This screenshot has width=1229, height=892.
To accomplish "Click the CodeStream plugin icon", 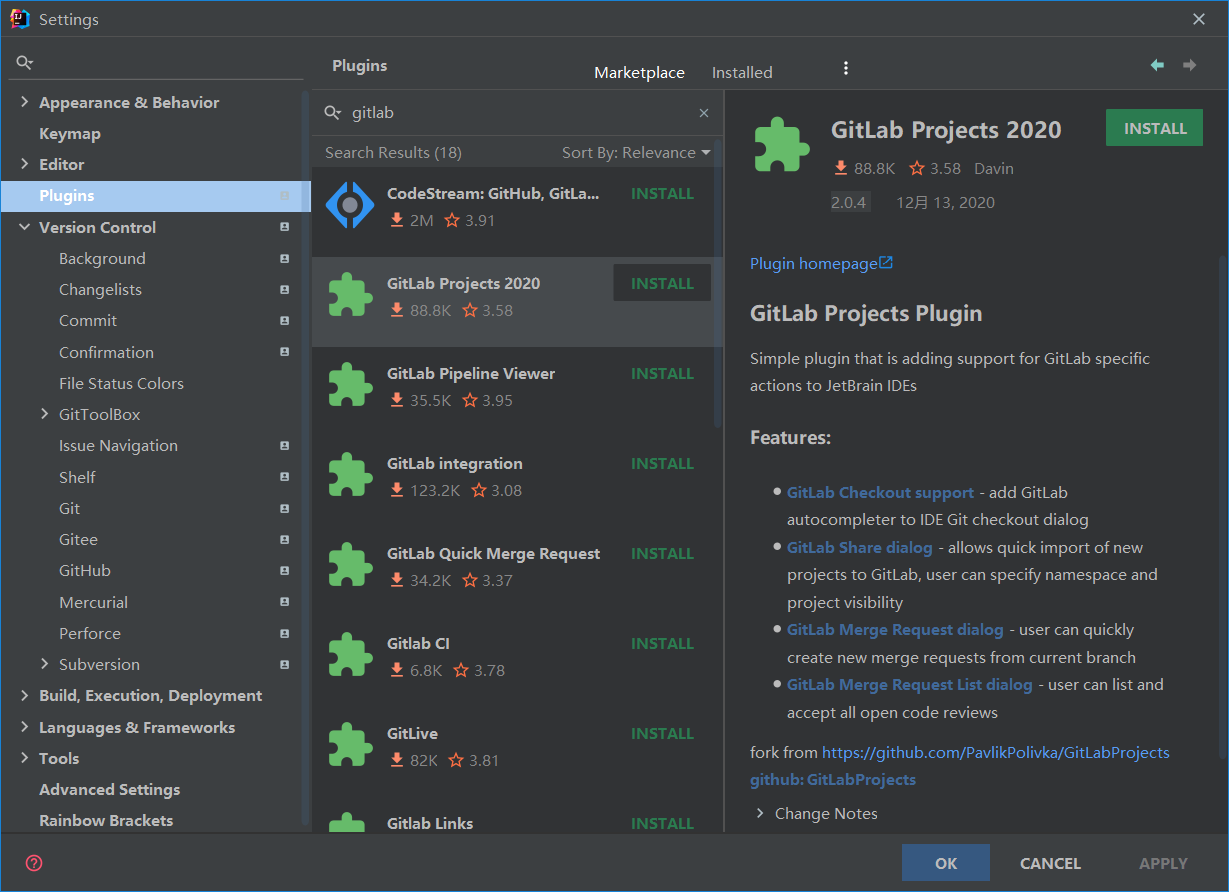I will coord(350,205).
